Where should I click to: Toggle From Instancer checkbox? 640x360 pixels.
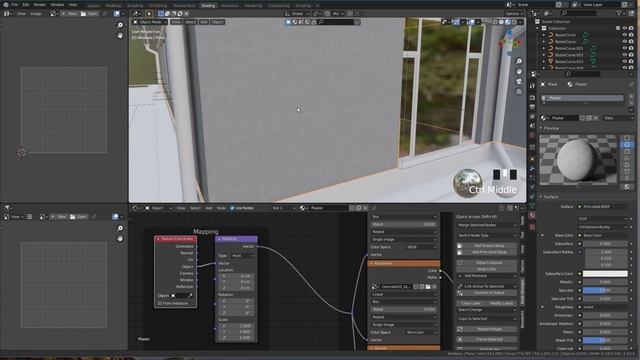tap(160, 303)
